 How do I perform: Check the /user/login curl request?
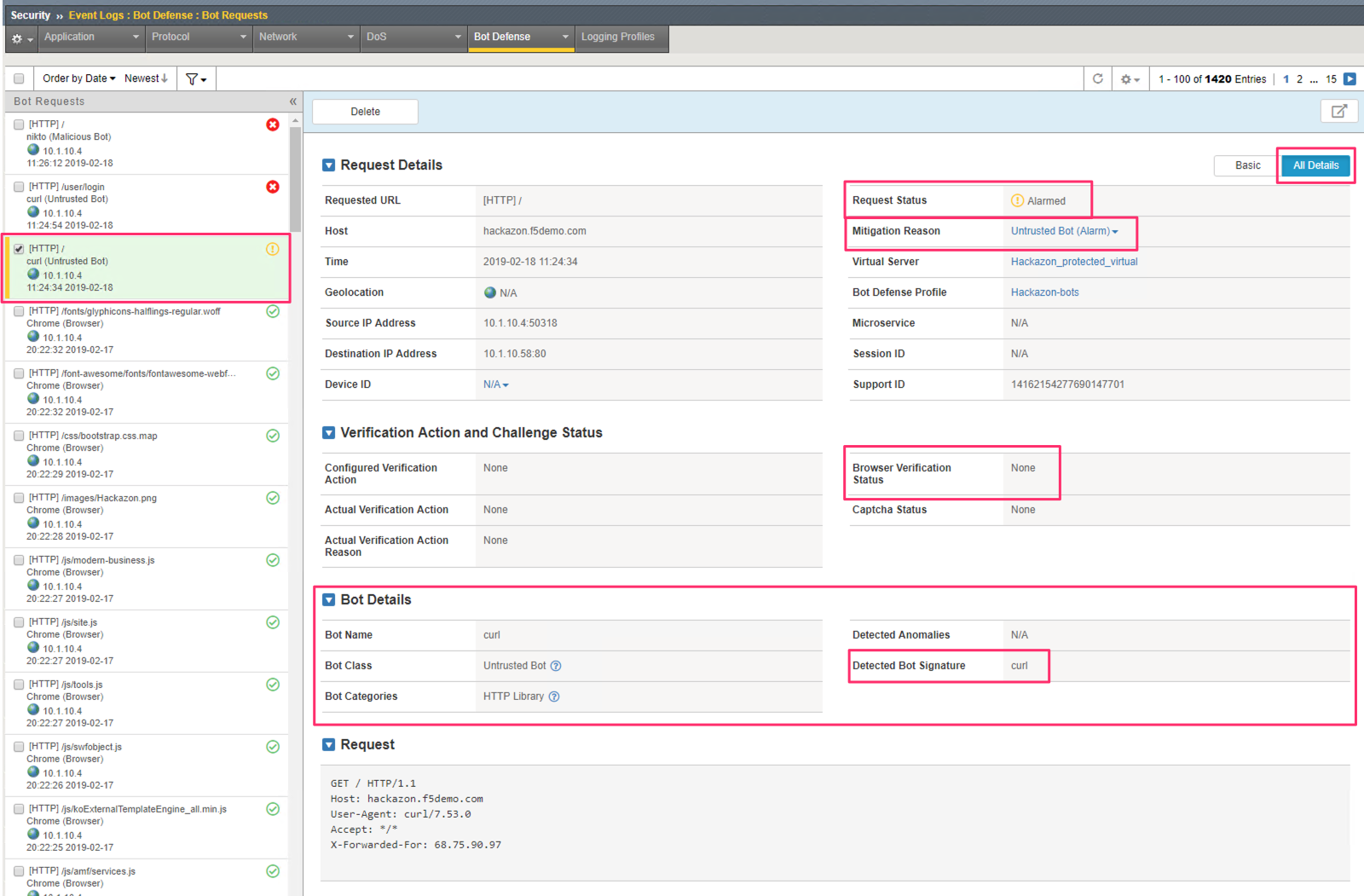[x=19, y=187]
